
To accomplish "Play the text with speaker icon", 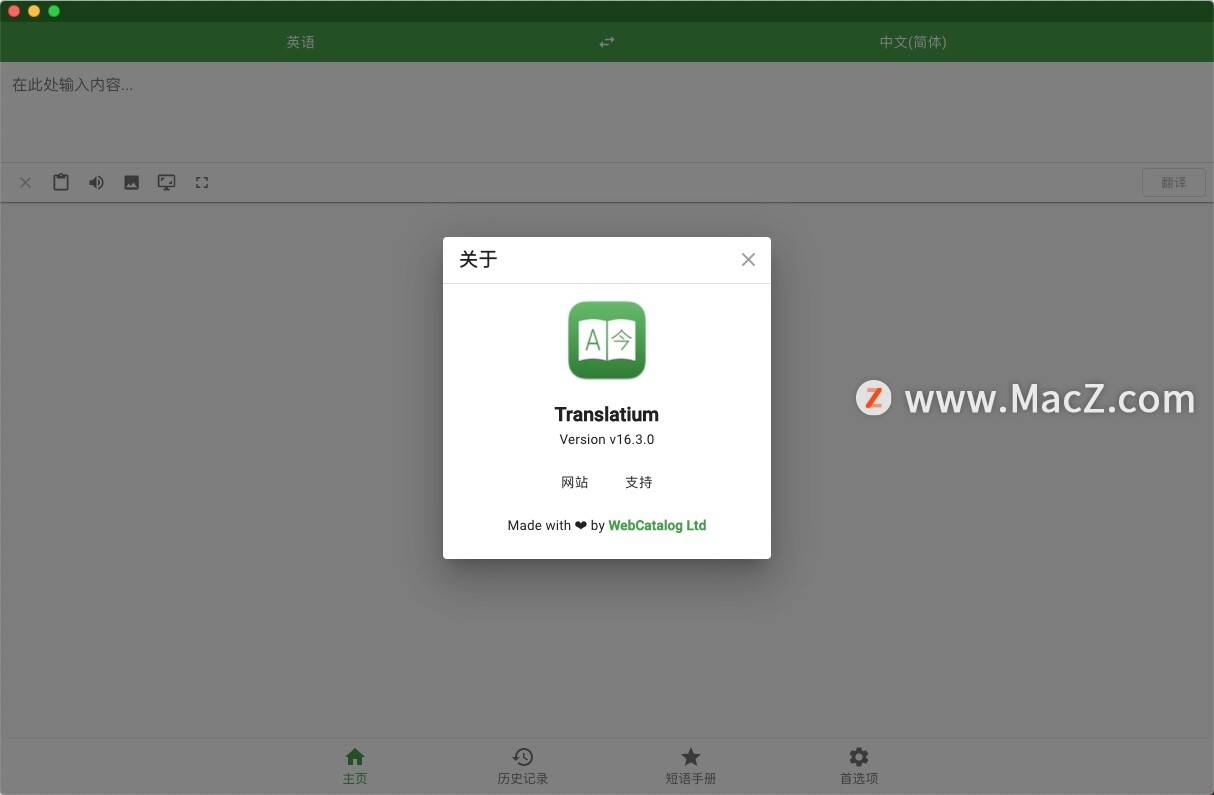I will [96, 183].
